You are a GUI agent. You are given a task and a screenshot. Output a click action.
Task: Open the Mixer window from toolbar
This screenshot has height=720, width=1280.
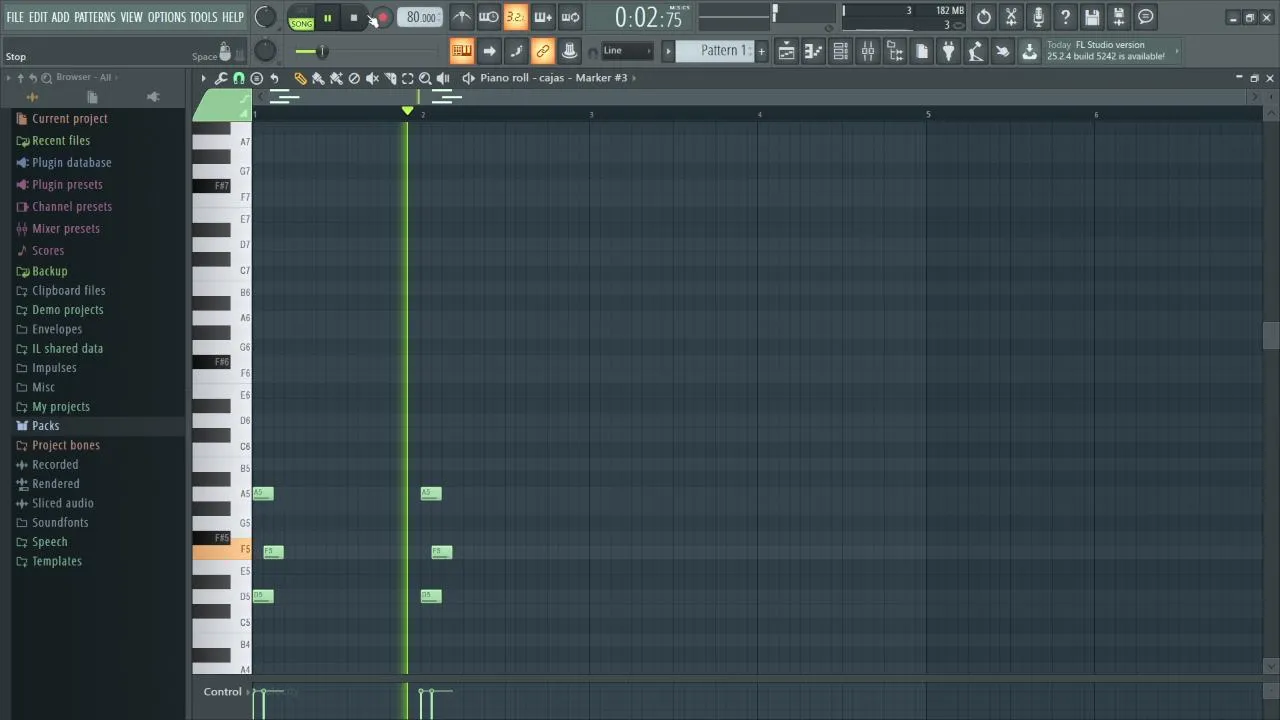coord(868,51)
